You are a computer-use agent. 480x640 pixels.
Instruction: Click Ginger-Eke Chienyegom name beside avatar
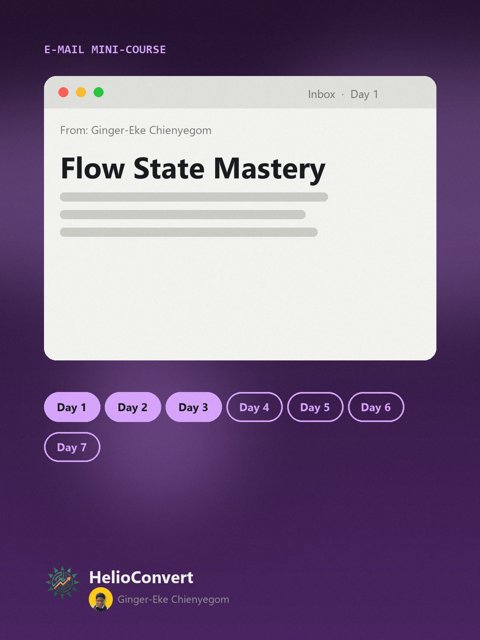[173, 599]
